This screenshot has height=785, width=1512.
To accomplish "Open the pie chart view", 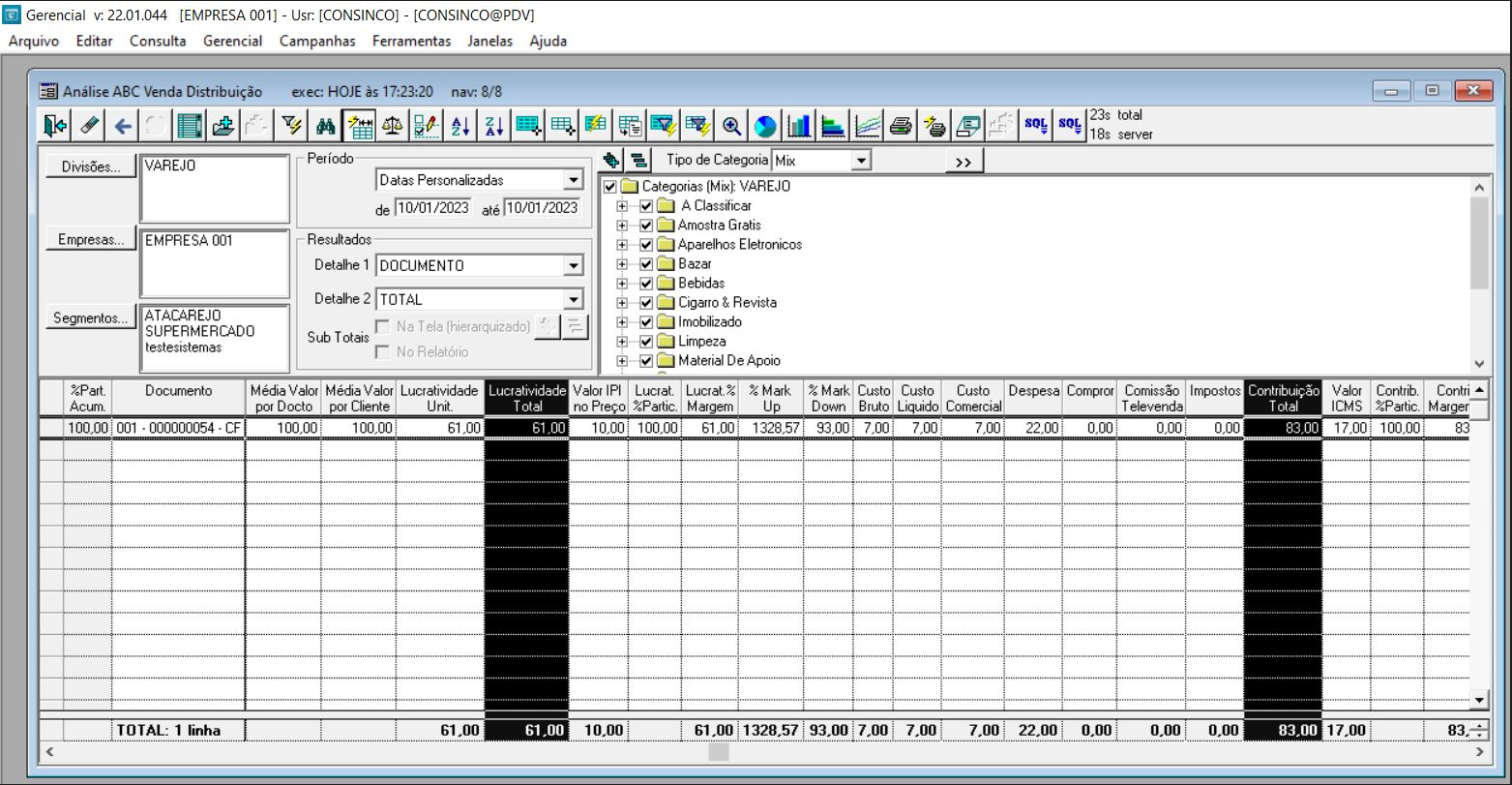I will (766, 126).
